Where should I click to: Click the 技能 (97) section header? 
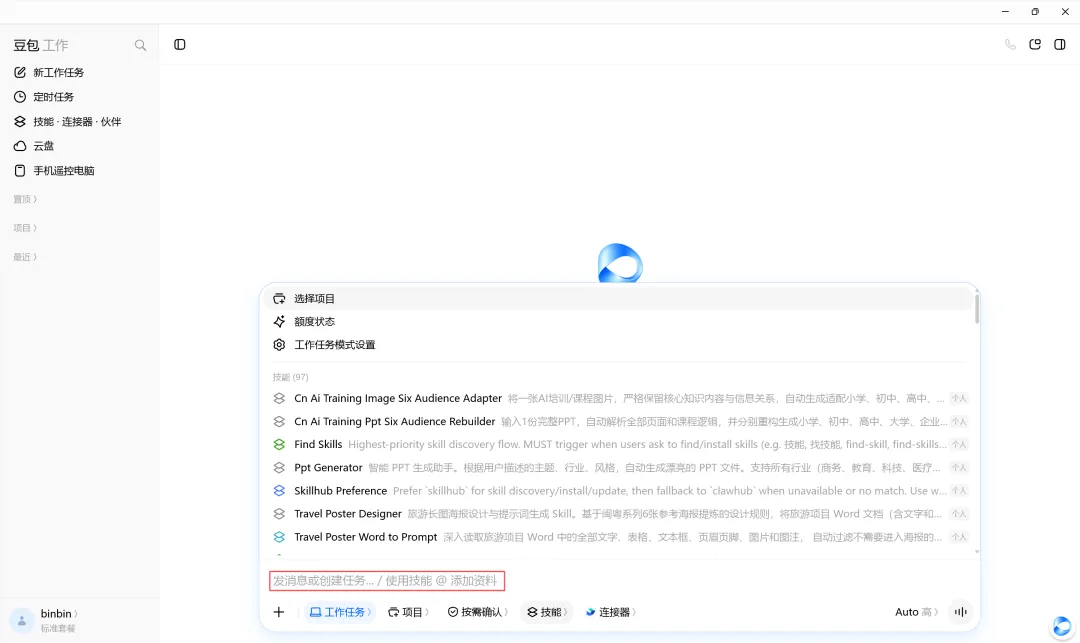tap(290, 377)
